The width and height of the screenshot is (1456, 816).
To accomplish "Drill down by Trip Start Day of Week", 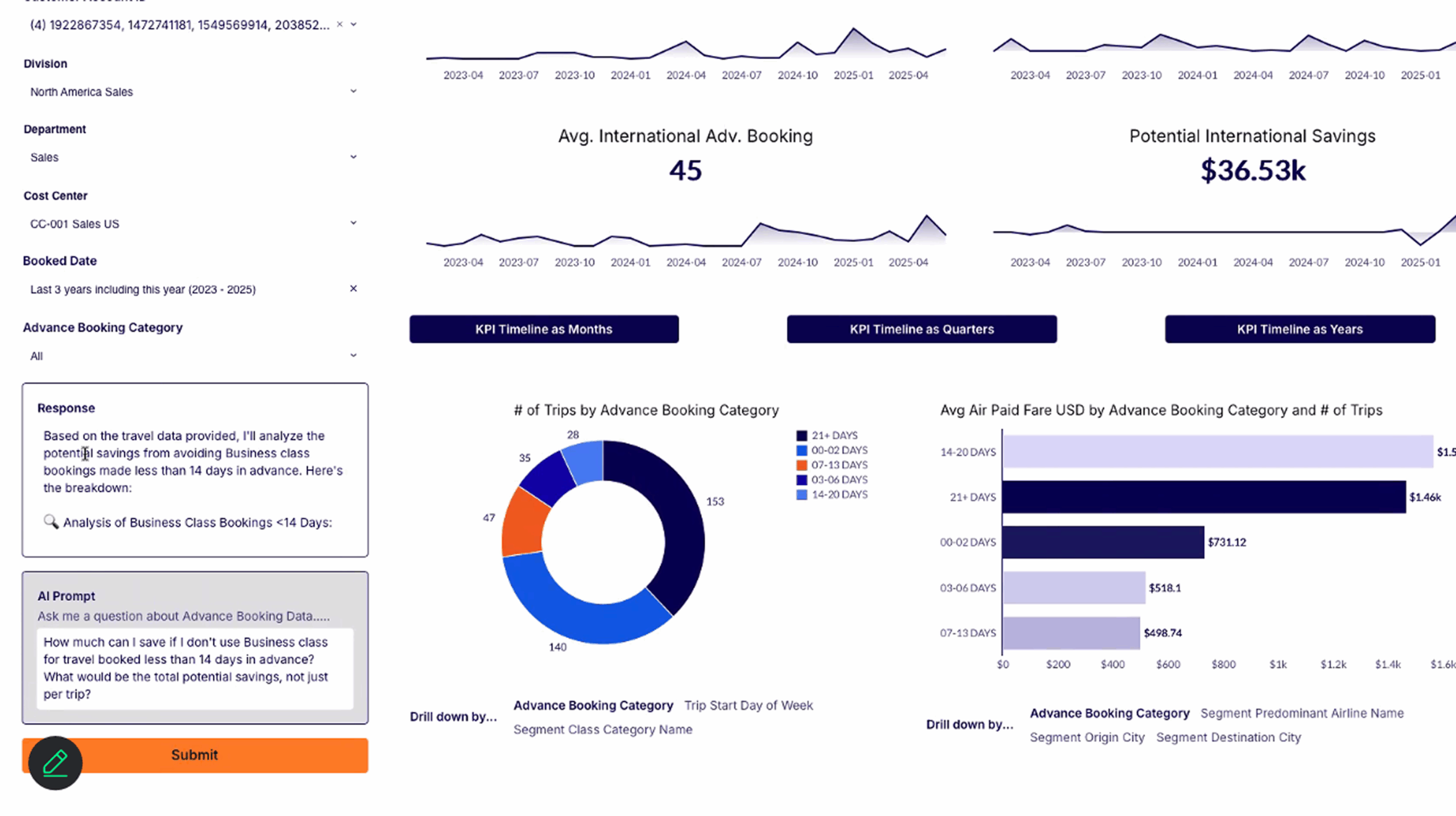I will [748, 705].
